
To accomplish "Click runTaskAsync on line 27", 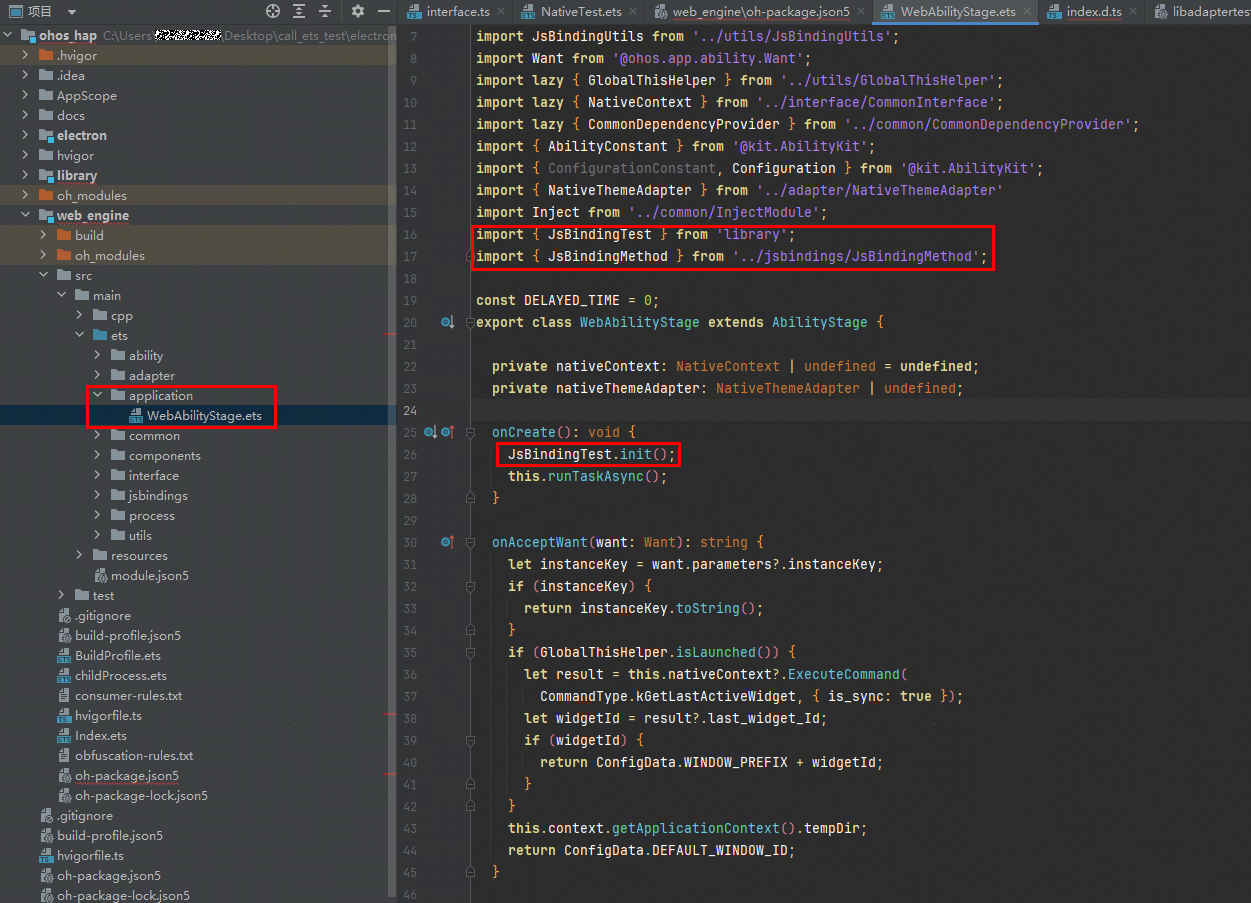I will pos(596,476).
